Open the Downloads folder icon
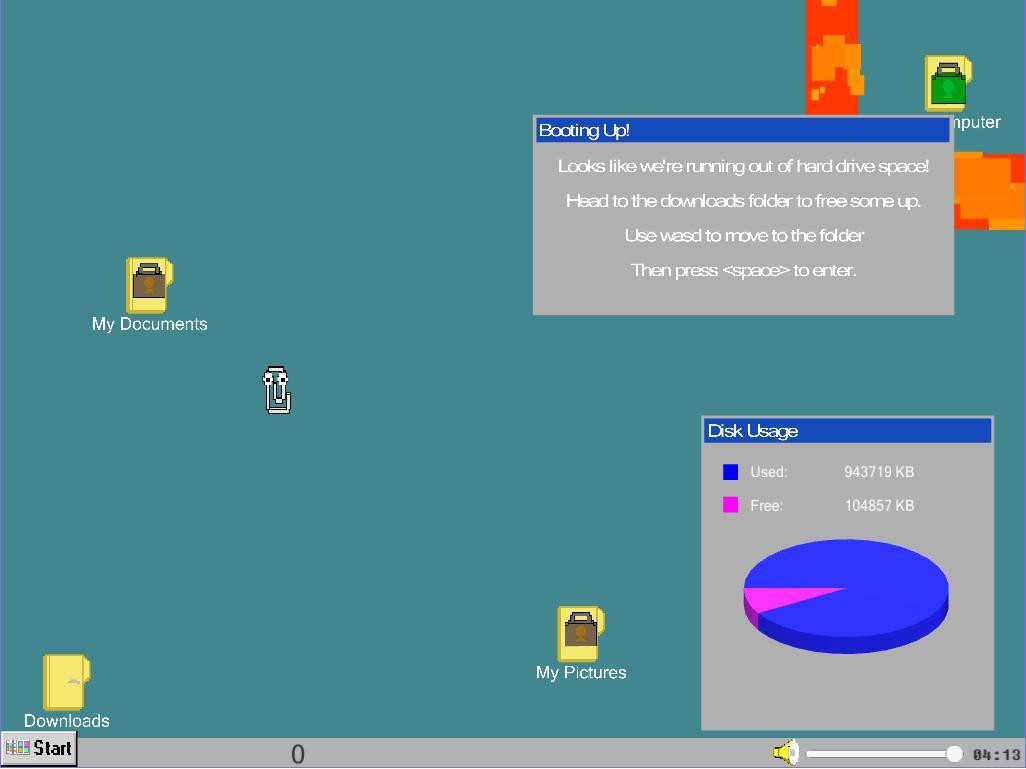The image size is (1026, 769). 66,682
